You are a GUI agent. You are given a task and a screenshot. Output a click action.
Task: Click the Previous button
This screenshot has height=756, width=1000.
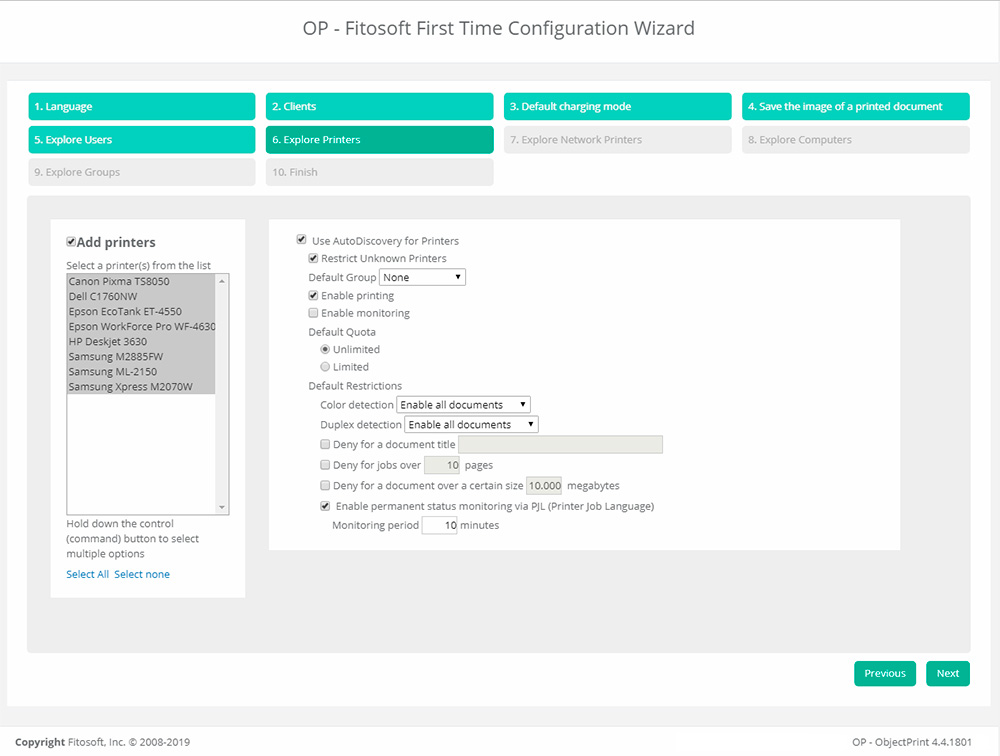click(x=885, y=673)
